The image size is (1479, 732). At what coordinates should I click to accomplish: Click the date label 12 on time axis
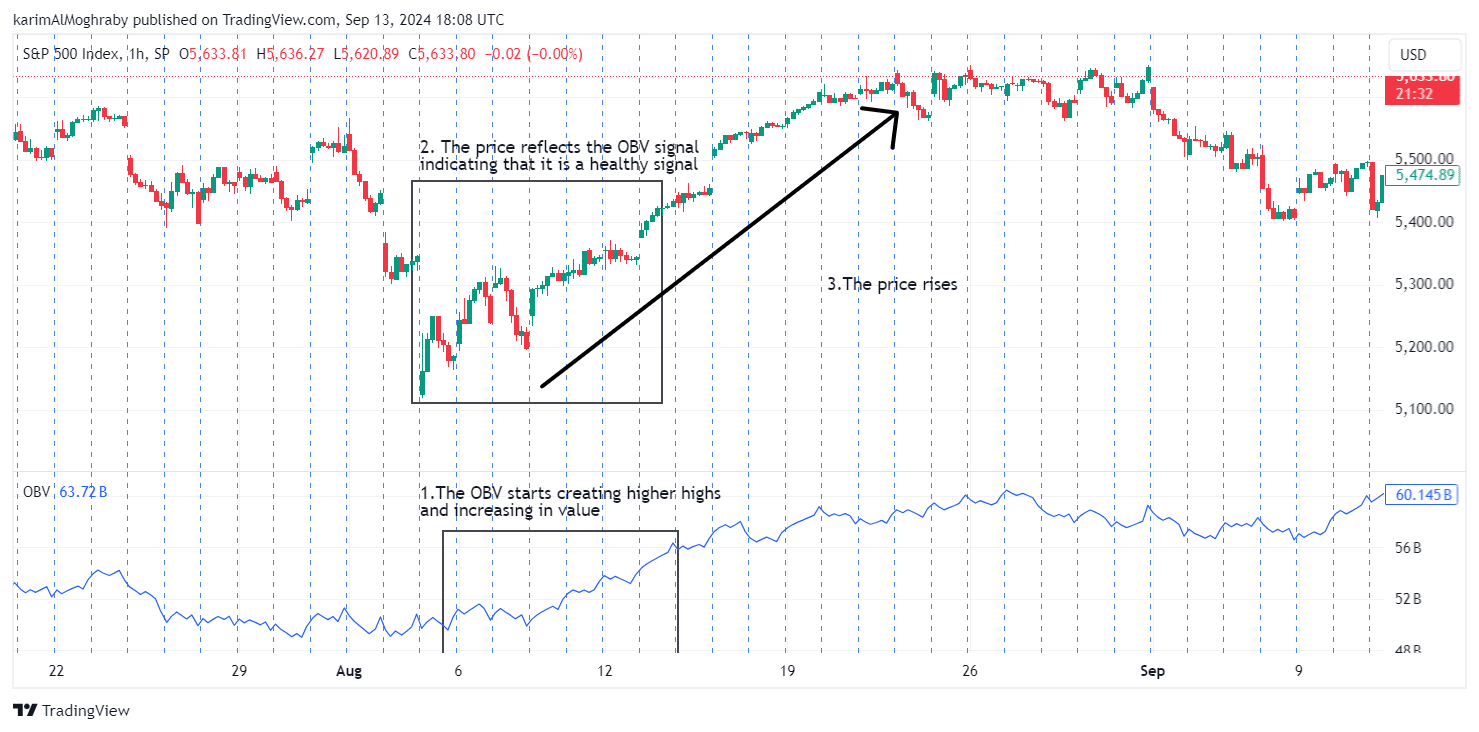[603, 670]
